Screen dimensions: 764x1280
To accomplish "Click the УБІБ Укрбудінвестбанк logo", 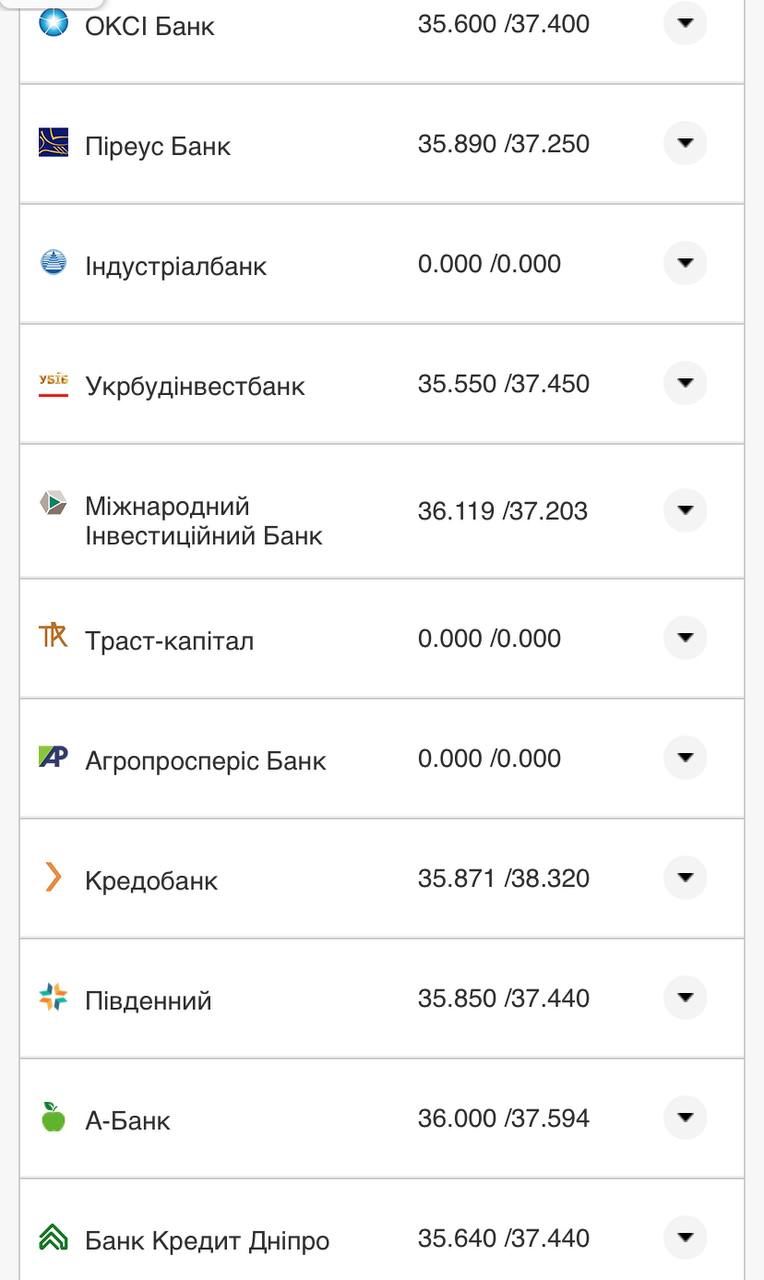I will (x=52, y=383).
